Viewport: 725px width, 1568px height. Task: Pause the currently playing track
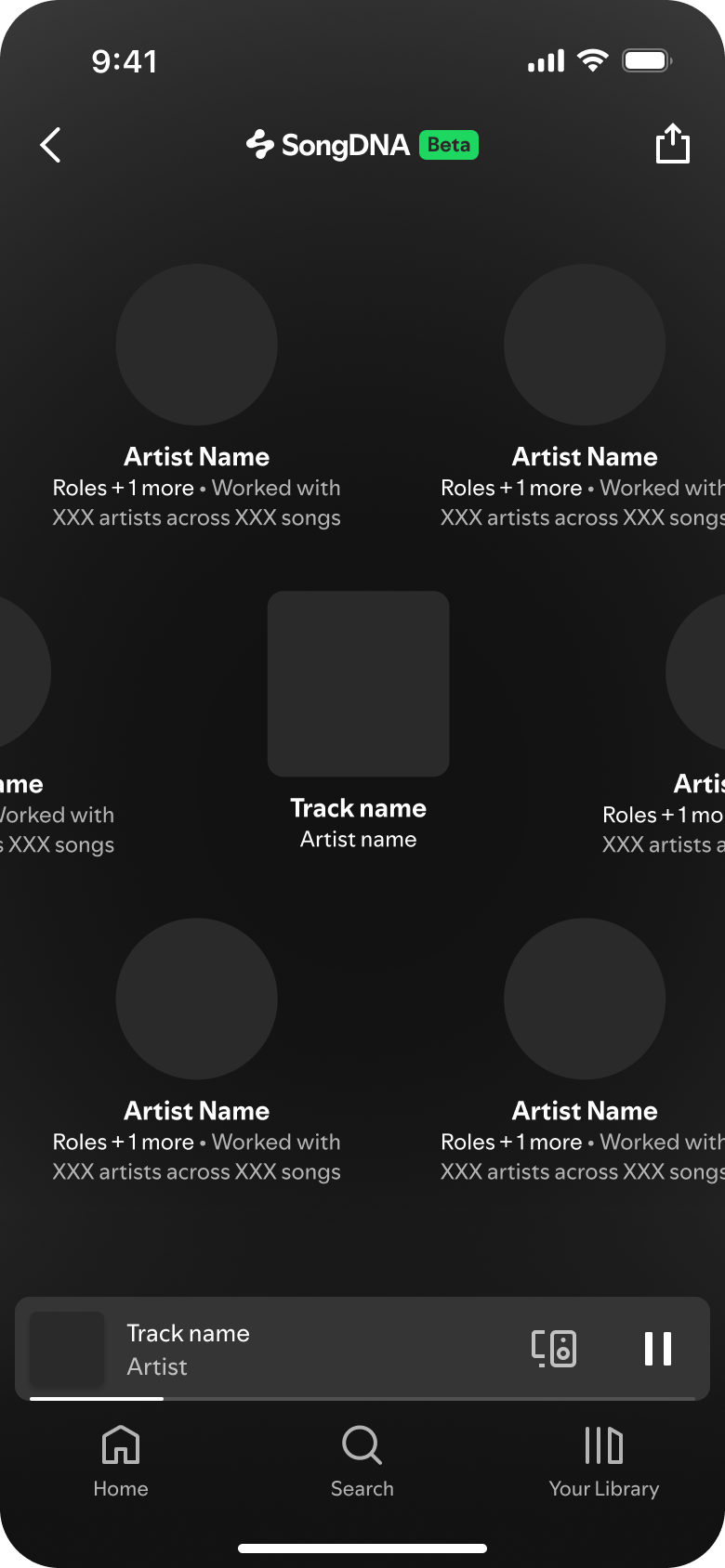(658, 1348)
